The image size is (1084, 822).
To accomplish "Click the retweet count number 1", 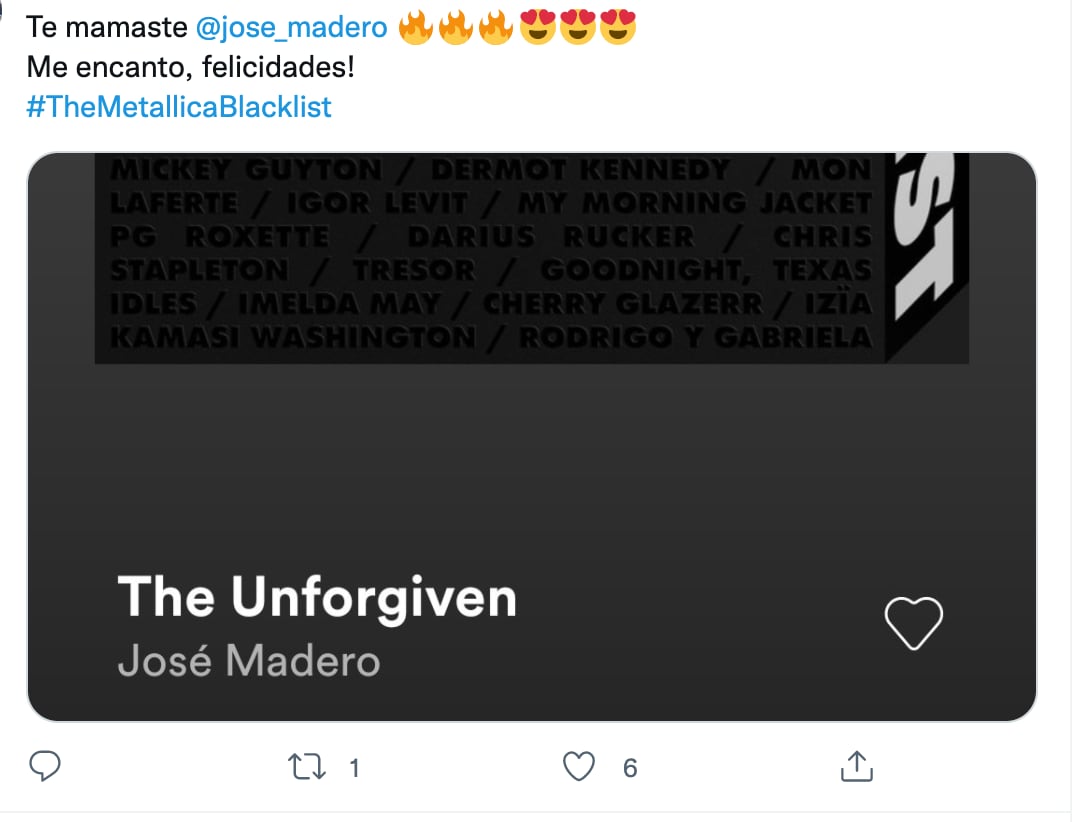I will click(354, 768).
